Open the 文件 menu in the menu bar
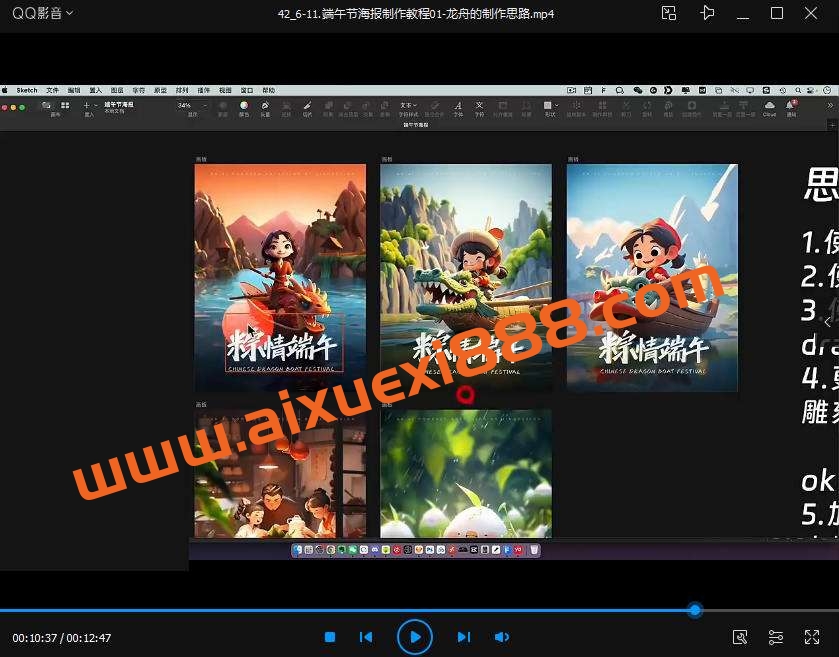This screenshot has height=657, width=839. pos(52,90)
